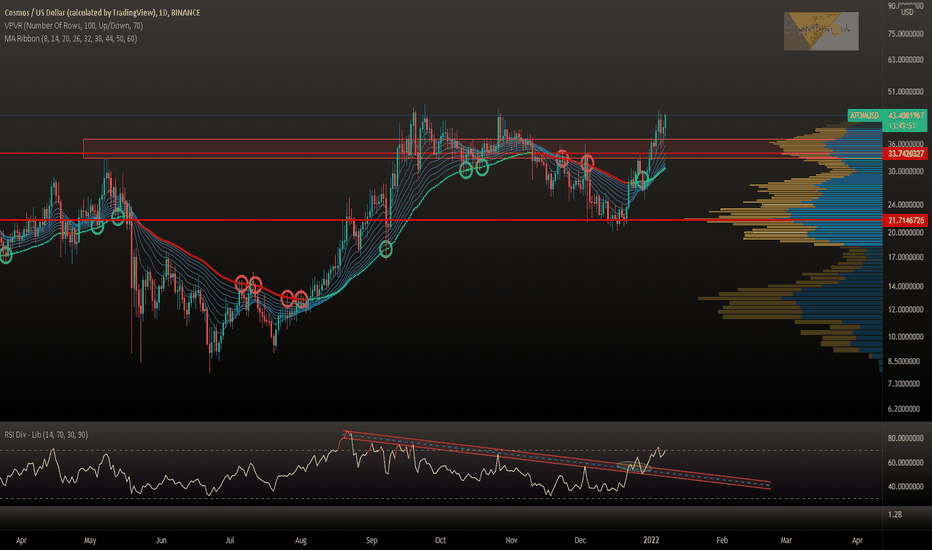Click the Dec label on time axis
Image resolution: width=932 pixels, height=550 pixels.
tap(580, 540)
